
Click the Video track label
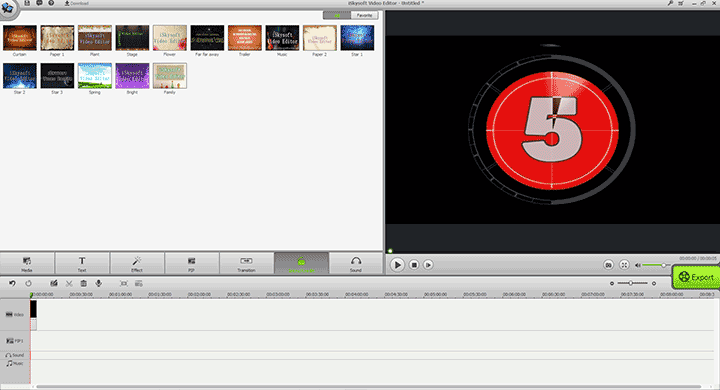[x=15, y=315]
